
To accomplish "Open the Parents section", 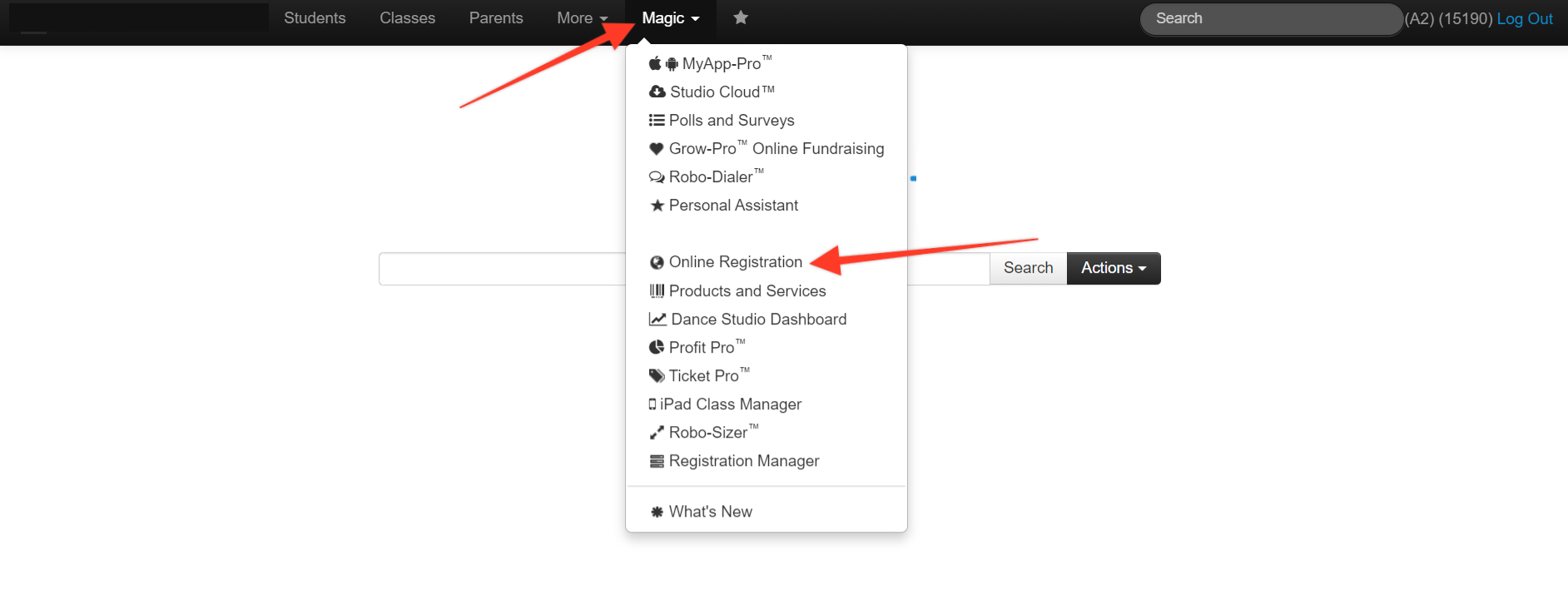I will [x=496, y=18].
